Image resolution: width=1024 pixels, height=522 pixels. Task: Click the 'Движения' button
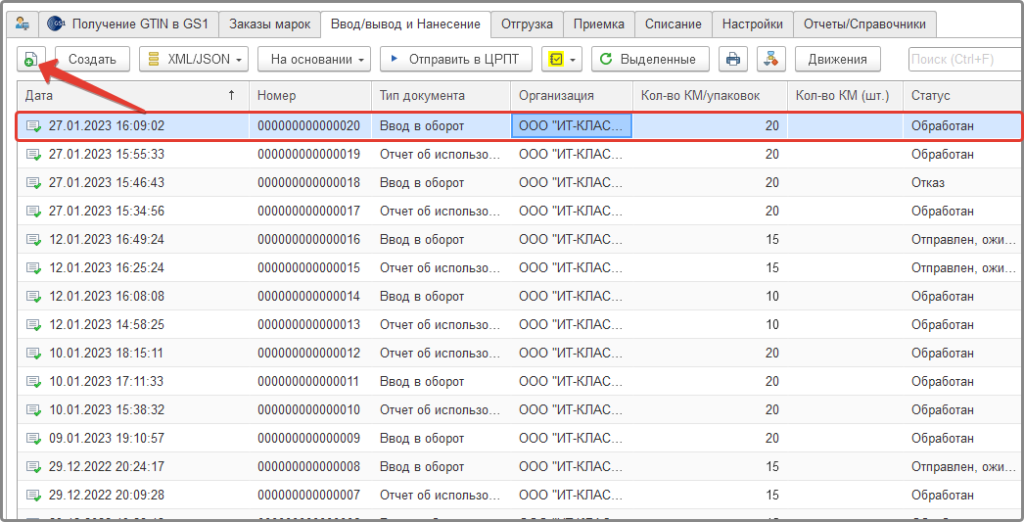837,59
